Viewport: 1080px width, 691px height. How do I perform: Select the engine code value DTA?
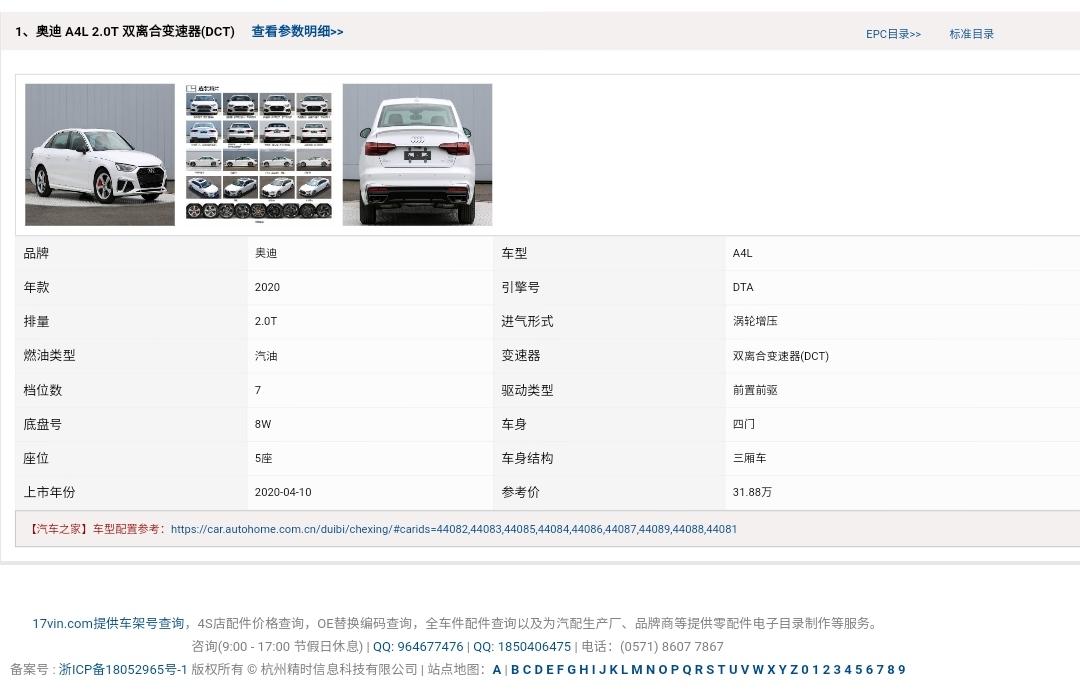tap(743, 287)
